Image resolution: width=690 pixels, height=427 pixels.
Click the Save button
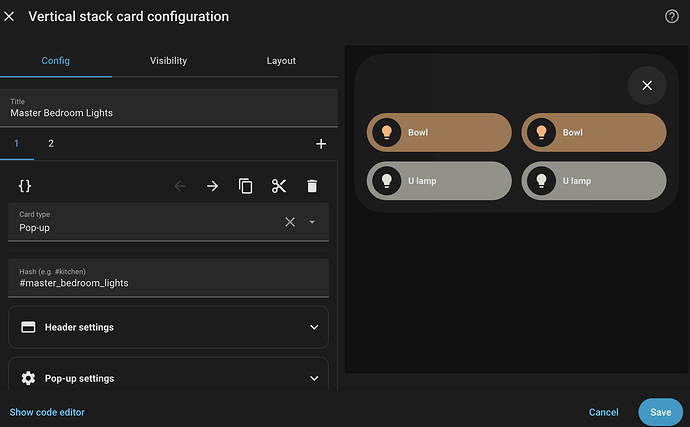coord(660,412)
